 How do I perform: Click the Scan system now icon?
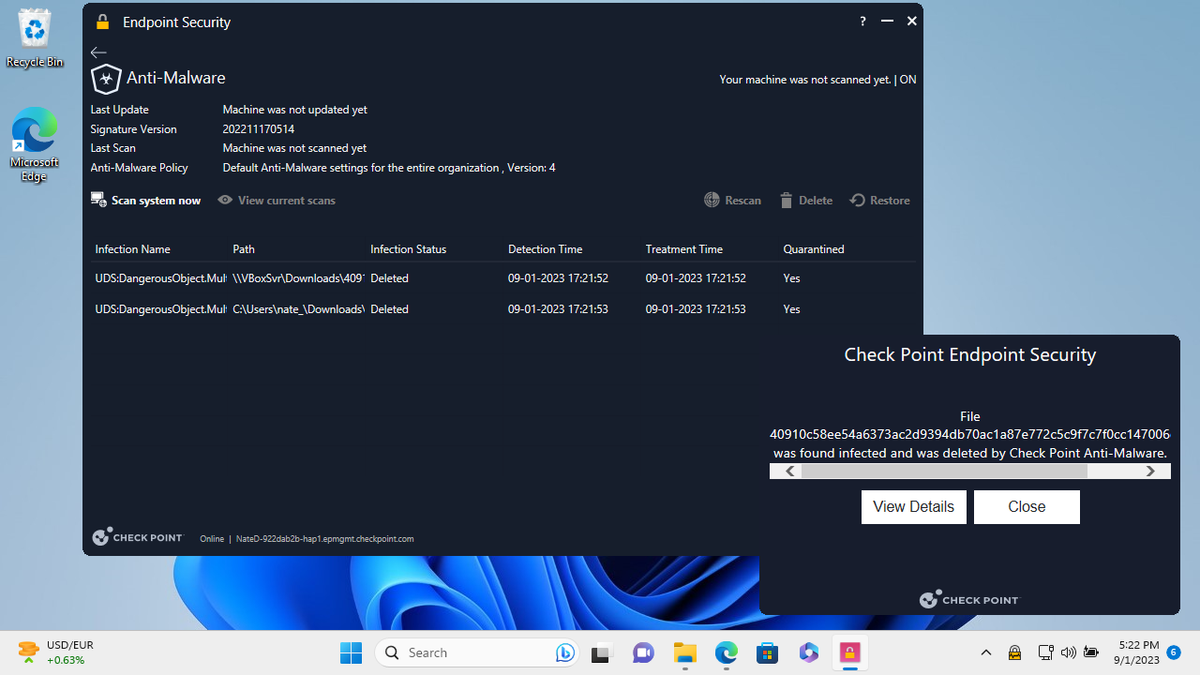(x=97, y=199)
